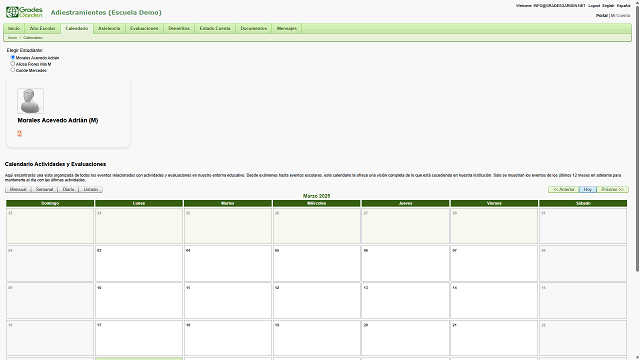
Task: Switch language to Español
Action: pos(623,6)
